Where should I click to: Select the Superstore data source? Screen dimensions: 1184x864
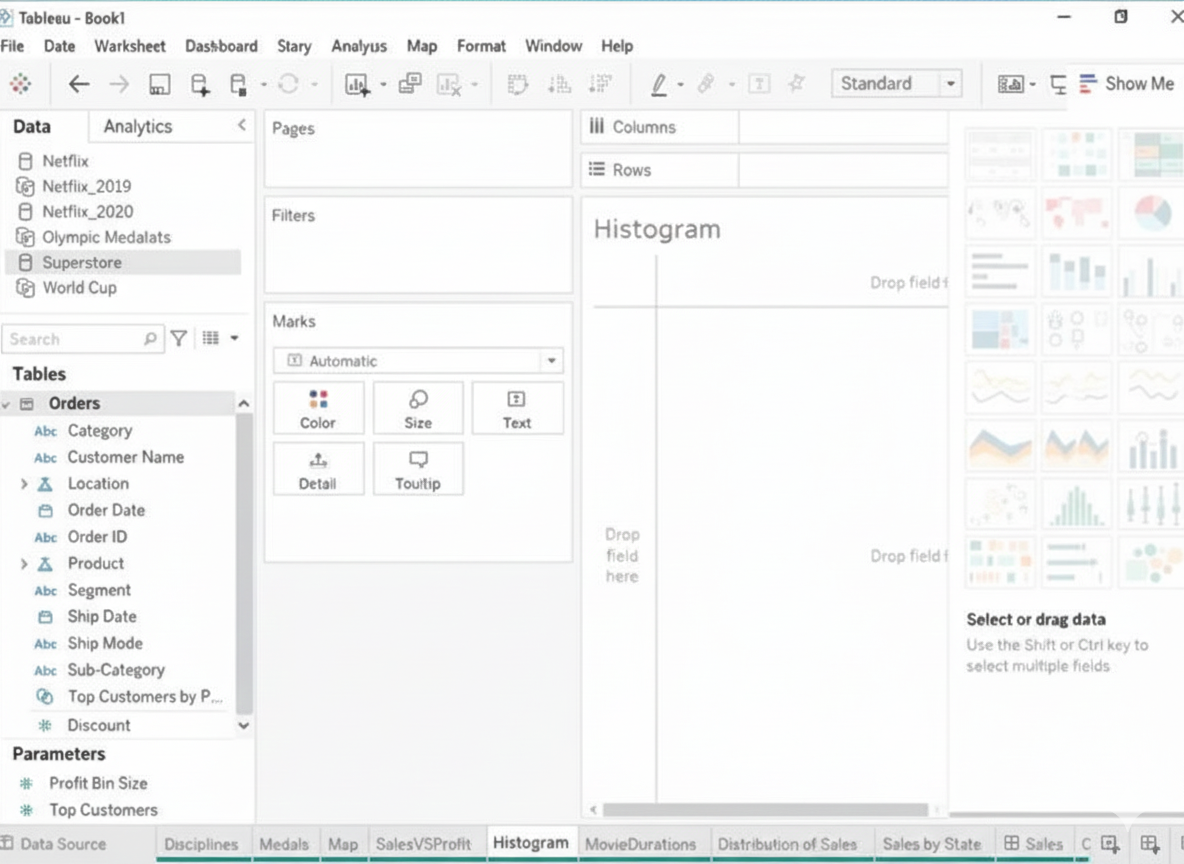click(82, 263)
